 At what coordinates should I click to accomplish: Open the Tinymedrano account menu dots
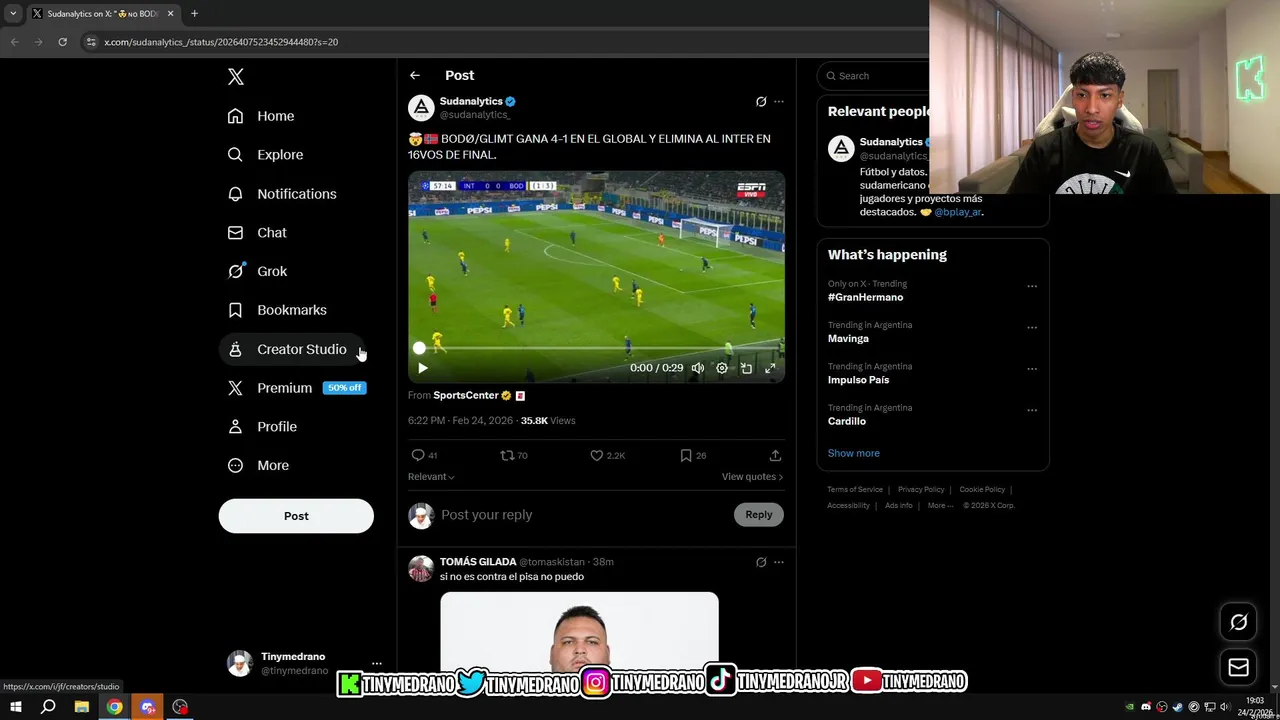pos(377,663)
